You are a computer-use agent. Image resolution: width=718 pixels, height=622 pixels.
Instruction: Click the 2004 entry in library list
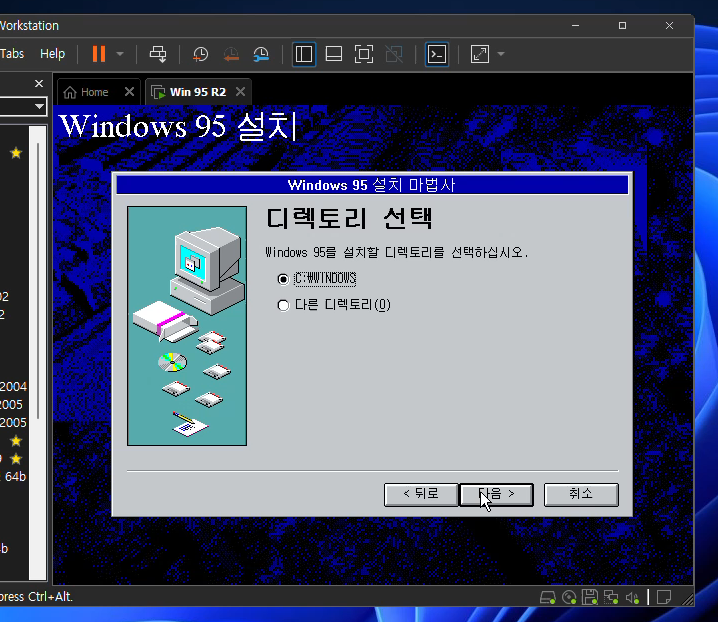coord(13,387)
